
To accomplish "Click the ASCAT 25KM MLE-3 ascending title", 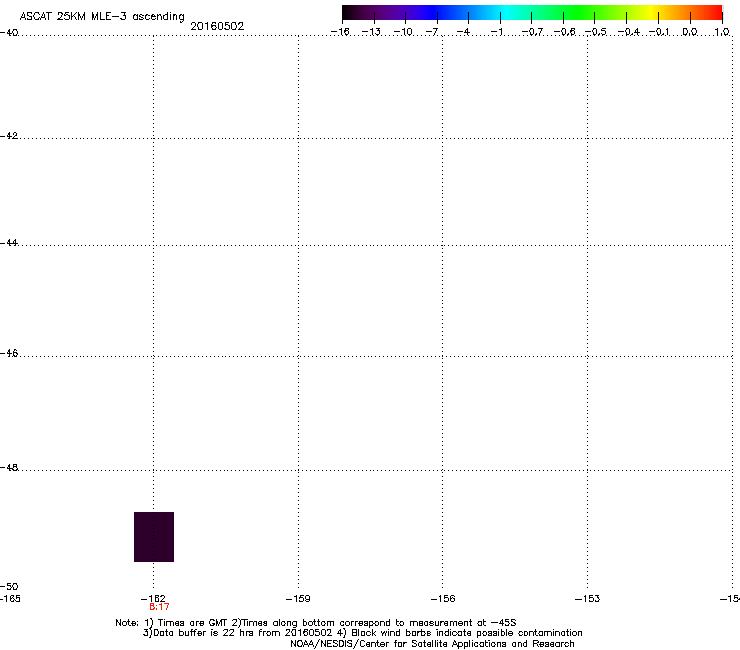I will pos(102,17).
